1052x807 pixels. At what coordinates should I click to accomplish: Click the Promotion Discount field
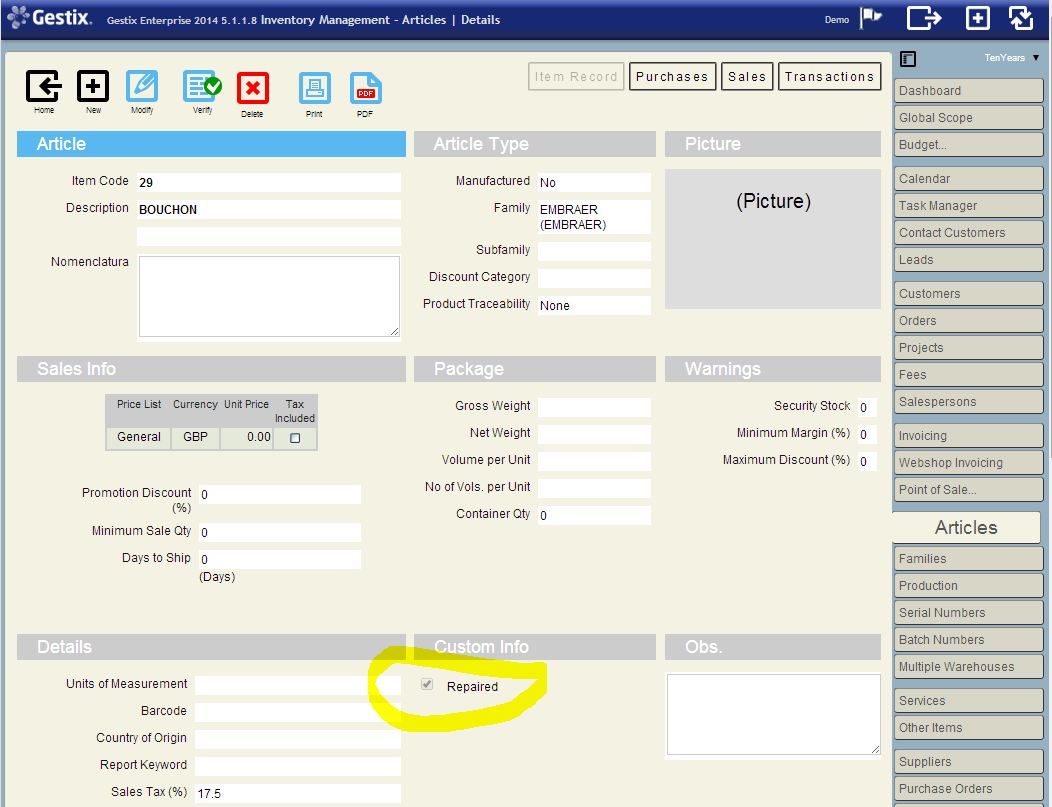point(280,494)
